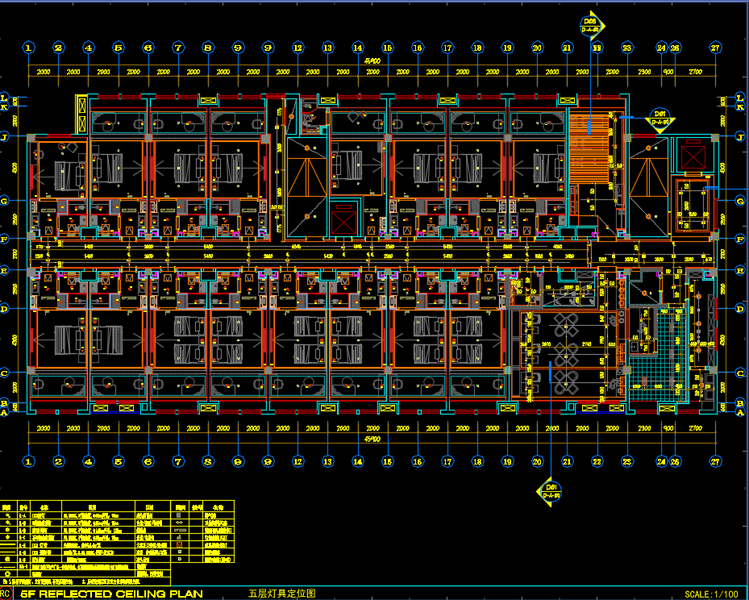Click top-row grid bubble 12
This screenshot has width=749, height=600.
(298, 48)
